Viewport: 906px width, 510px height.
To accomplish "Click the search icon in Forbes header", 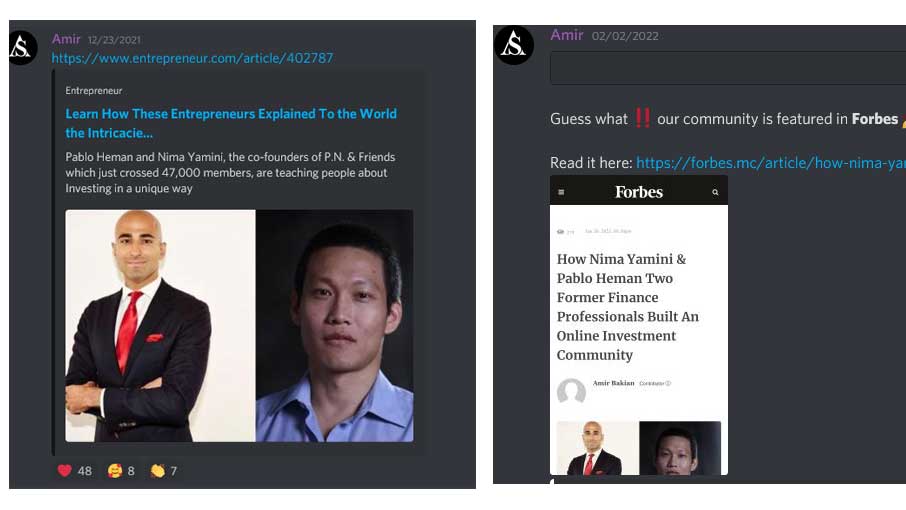I will tap(715, 192).
